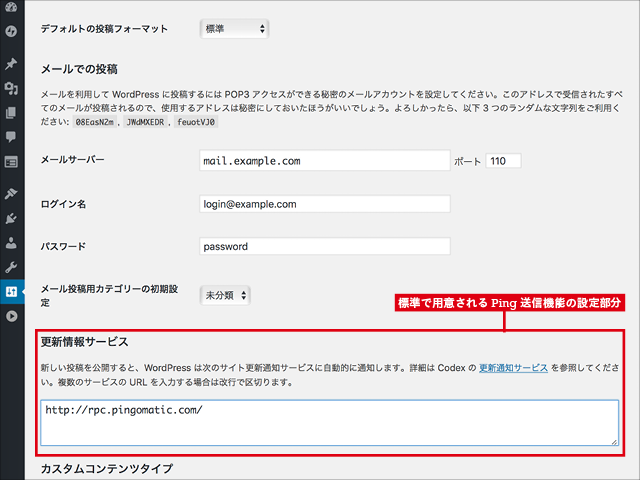
Task: Open the Plugins sidebar icon
Action: (x=11, y=218)
